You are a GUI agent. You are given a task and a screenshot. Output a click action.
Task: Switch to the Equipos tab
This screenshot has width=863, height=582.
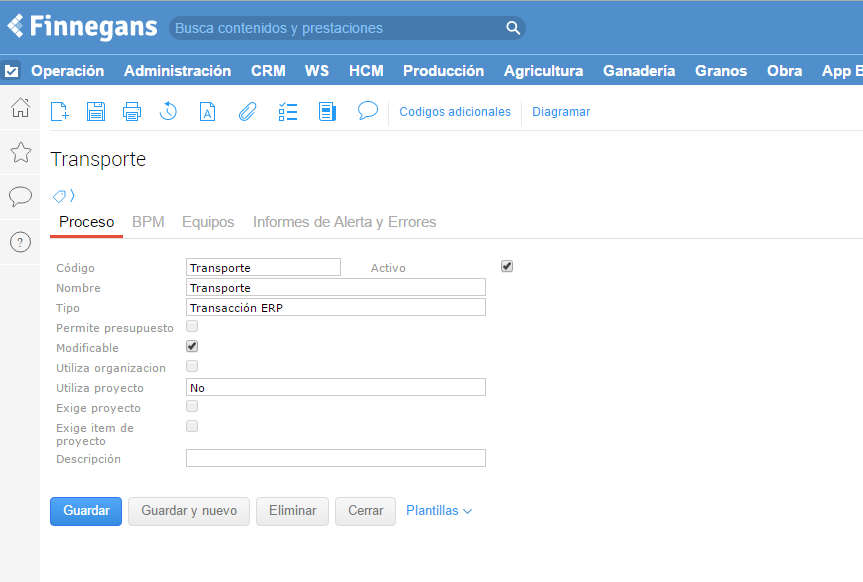tap(208, 222)
